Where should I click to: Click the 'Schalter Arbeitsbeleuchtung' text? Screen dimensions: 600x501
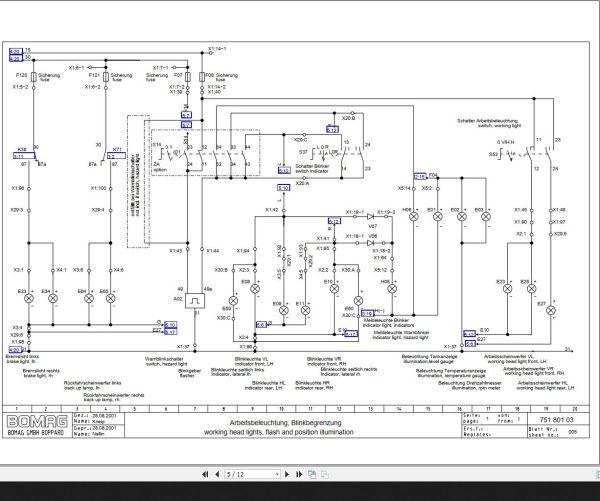pos(487,121)
